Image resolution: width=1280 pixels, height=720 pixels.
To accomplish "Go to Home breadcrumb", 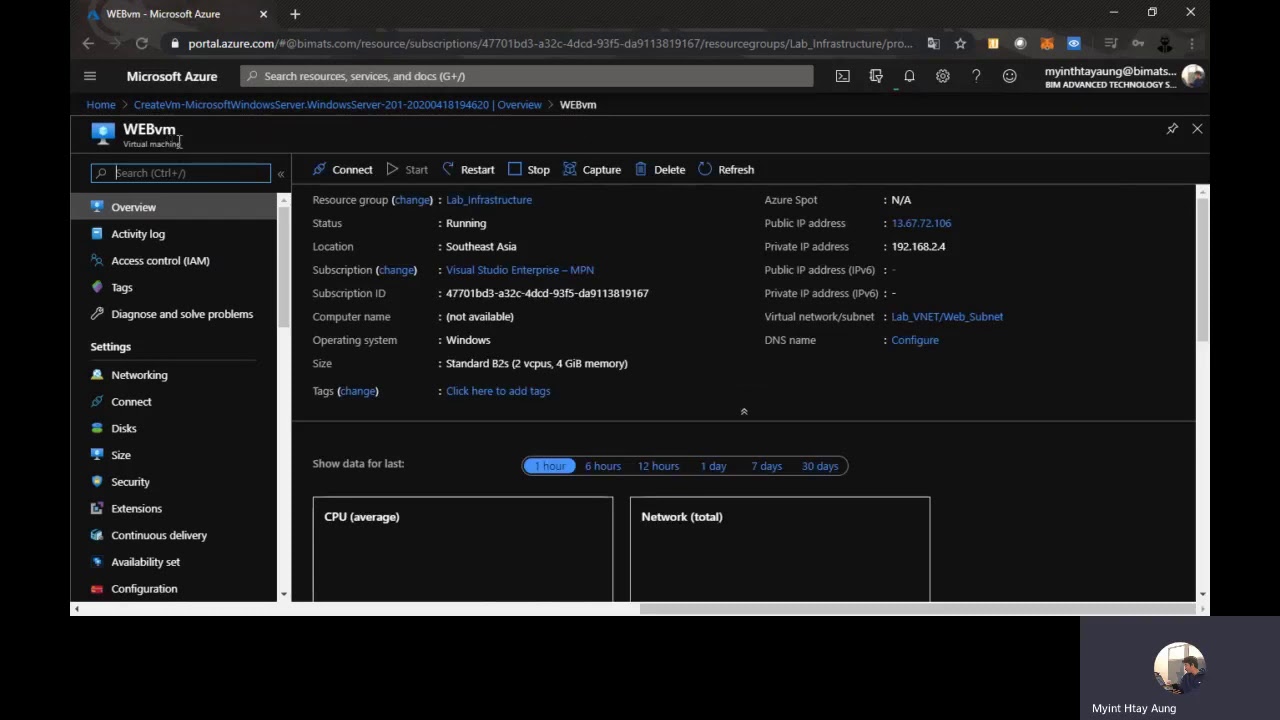I will pos(101,105).
